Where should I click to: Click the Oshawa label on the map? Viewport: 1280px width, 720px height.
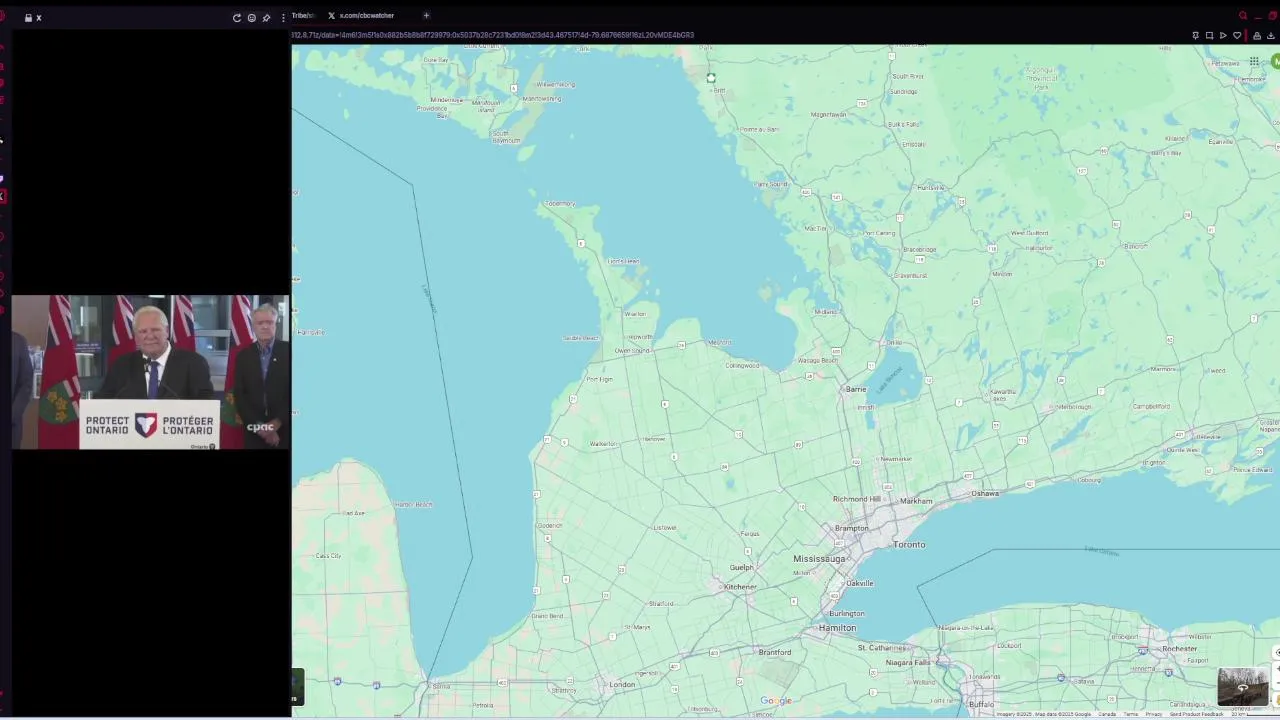pos(985,493)
